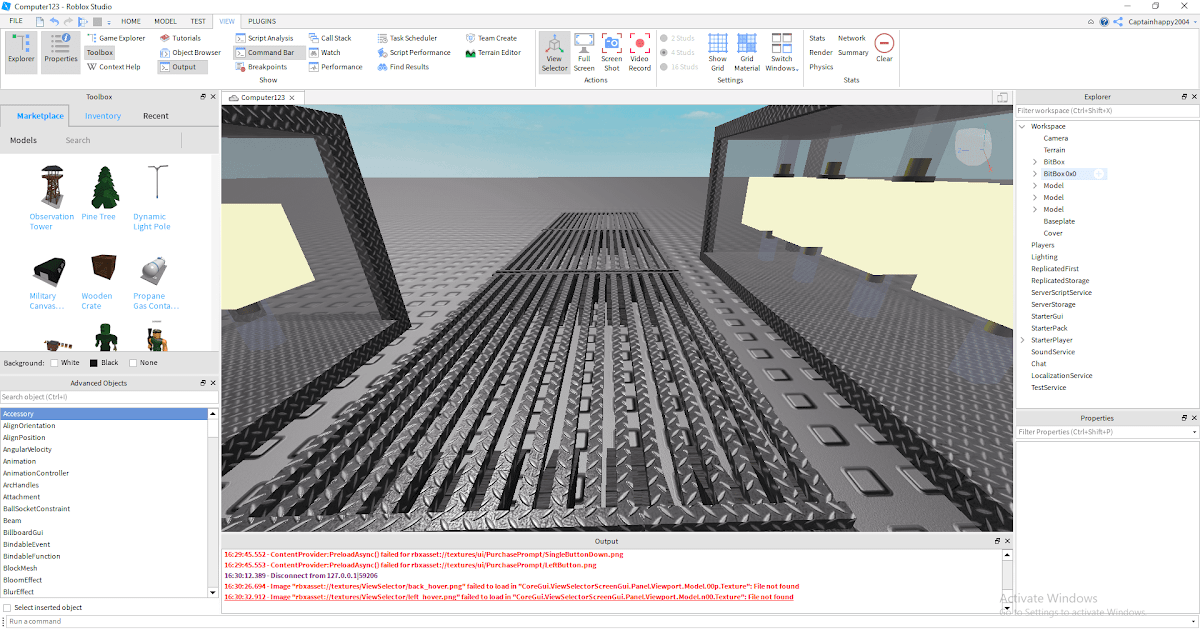Image resolution: width=1200 pixels, height=630 pixels.
Task: Open the Switch Windows dropdown
Action: click(782, 52)
